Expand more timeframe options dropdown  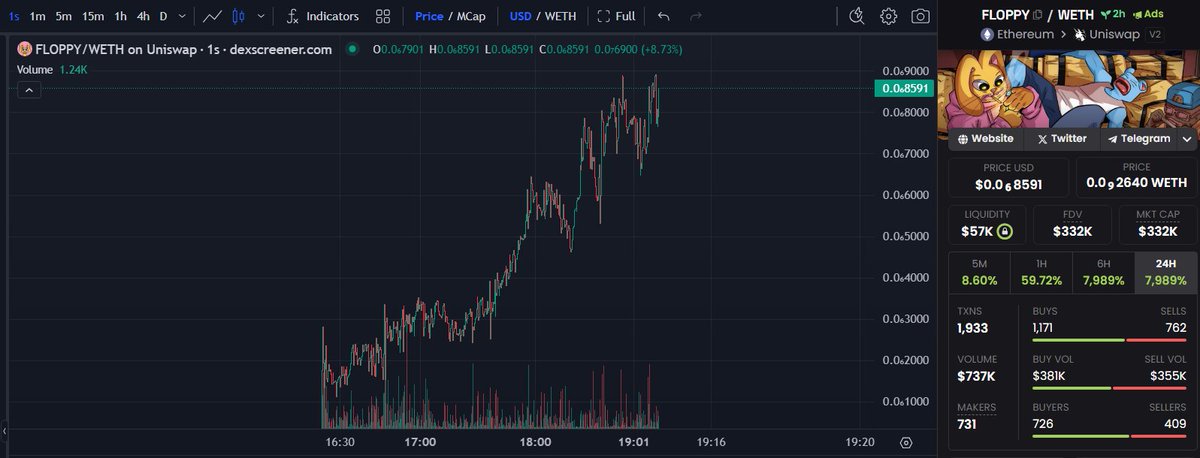[x=182, y=16]
